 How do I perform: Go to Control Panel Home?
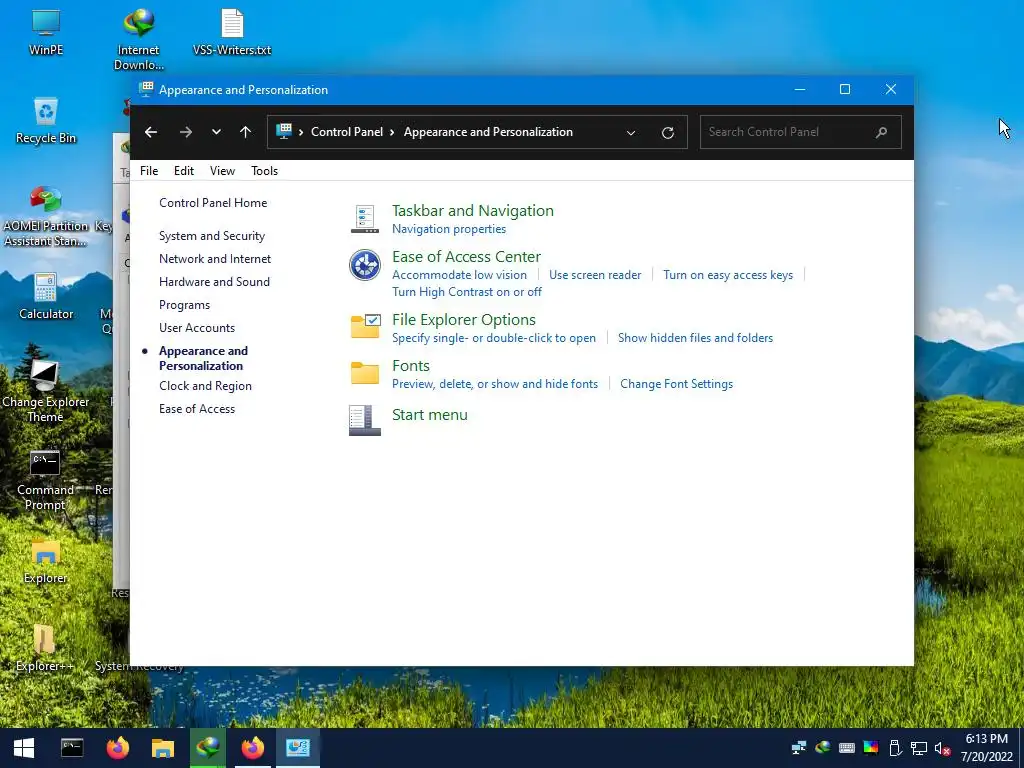click(213, 202)
